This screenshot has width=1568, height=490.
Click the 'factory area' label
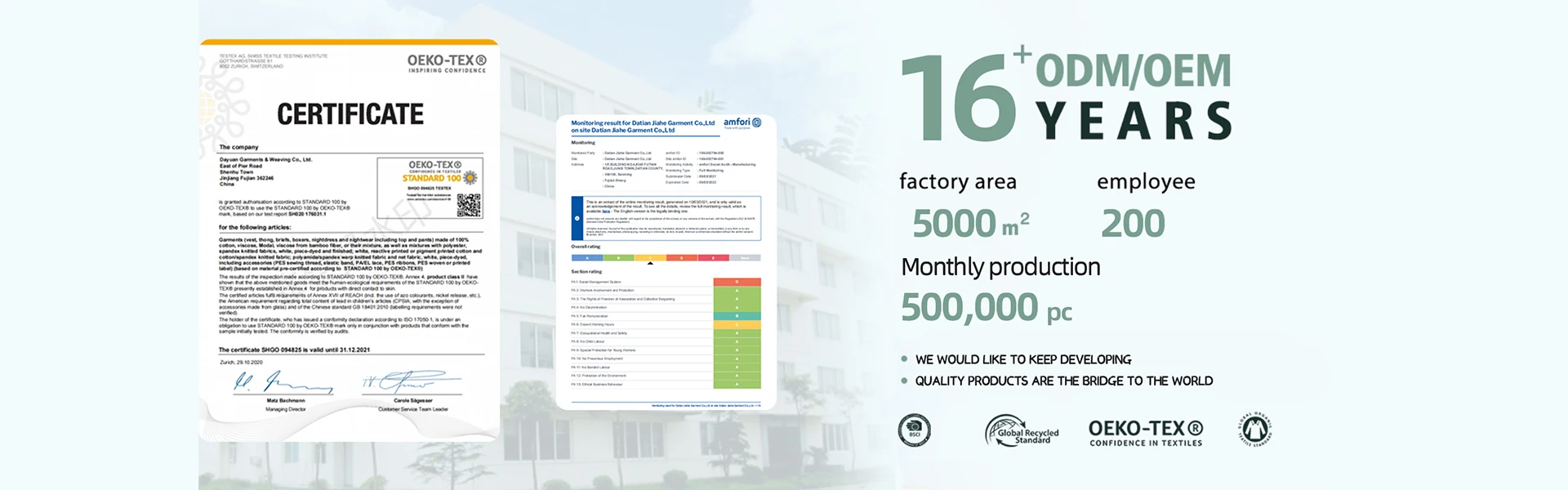click(957, 181)
